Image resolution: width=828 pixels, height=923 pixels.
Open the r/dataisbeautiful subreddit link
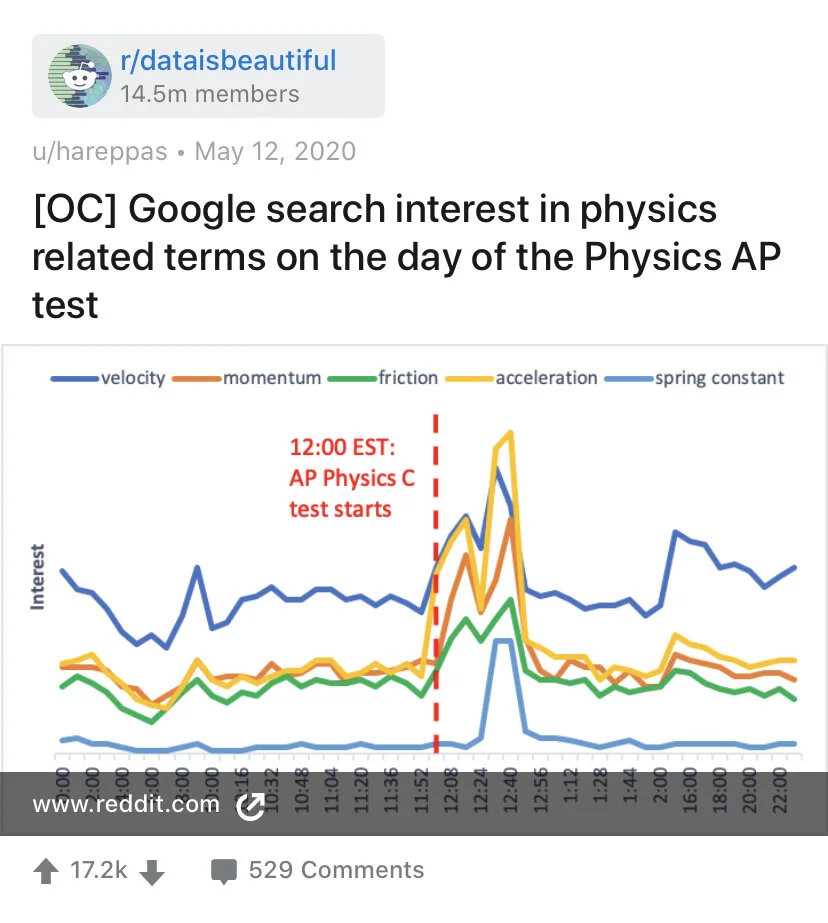[228, 61]
